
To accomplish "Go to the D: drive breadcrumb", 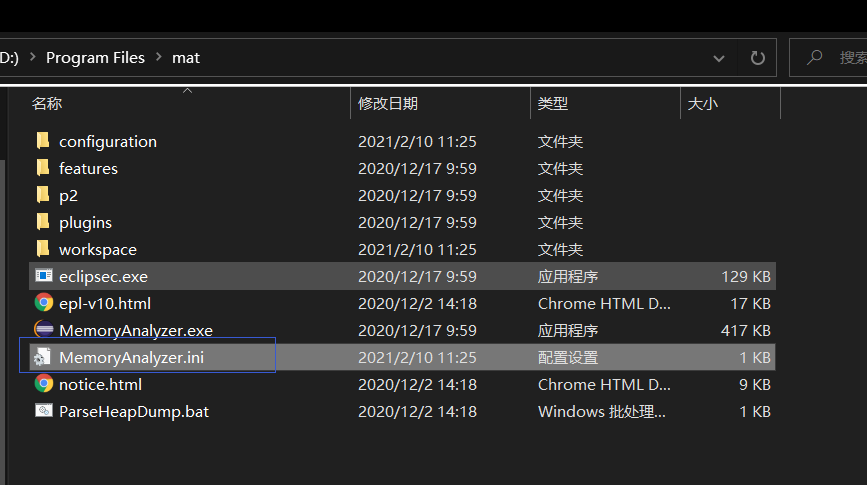I will click(x=9, y=58).
